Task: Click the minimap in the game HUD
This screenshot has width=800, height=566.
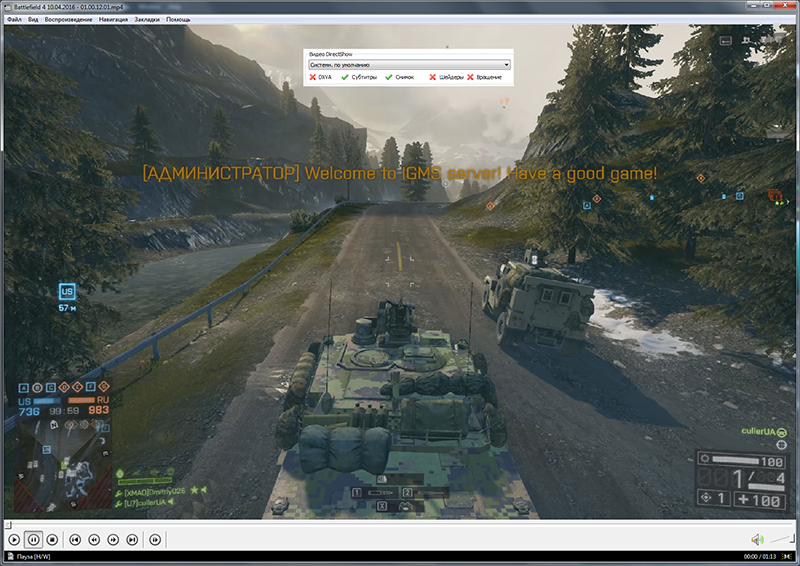Action: pos(62,465)
